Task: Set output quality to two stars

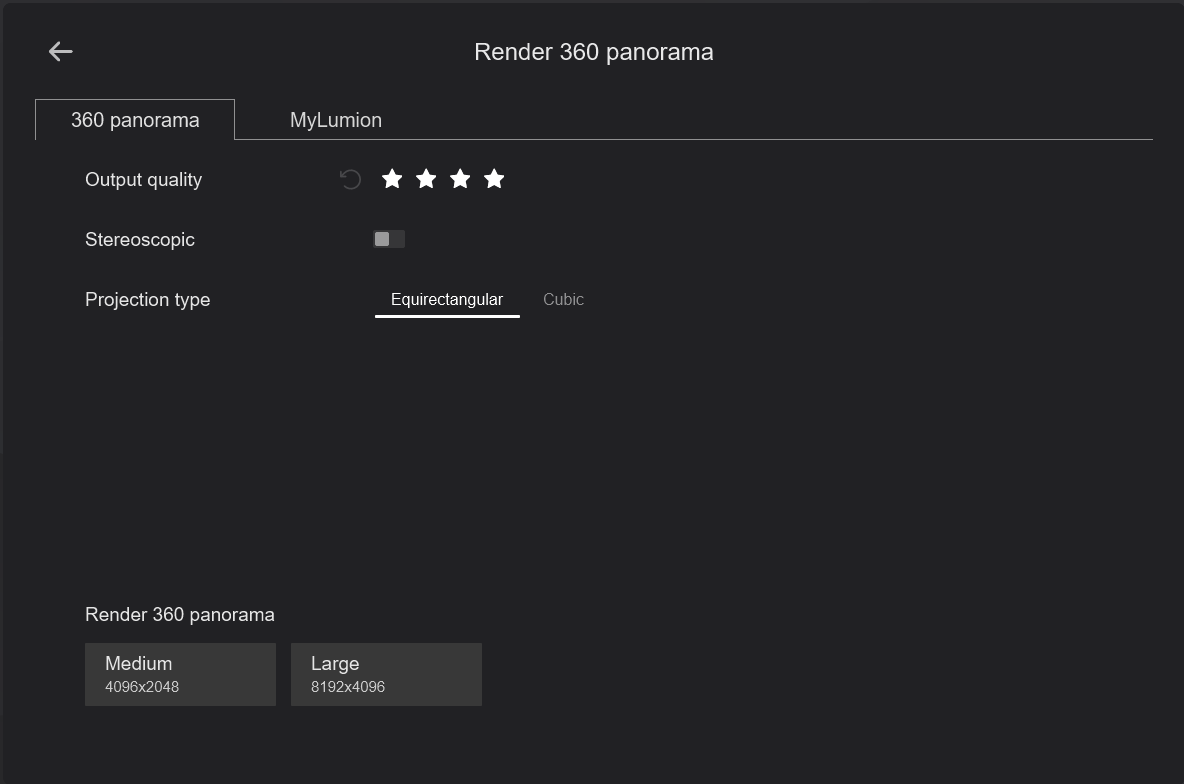Action: point(426,179)
